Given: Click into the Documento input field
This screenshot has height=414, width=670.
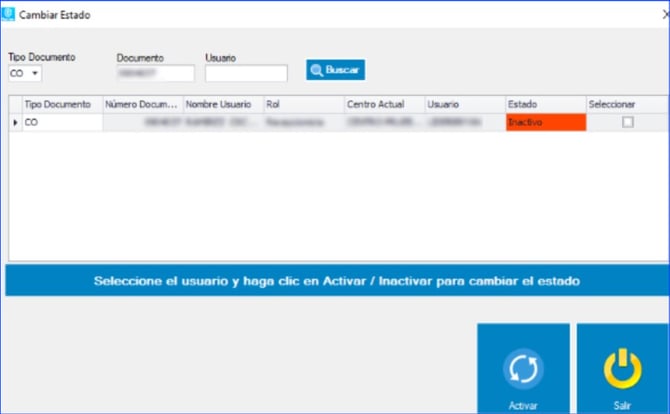Looking at the screenshot, I should (x=155, y=73).
